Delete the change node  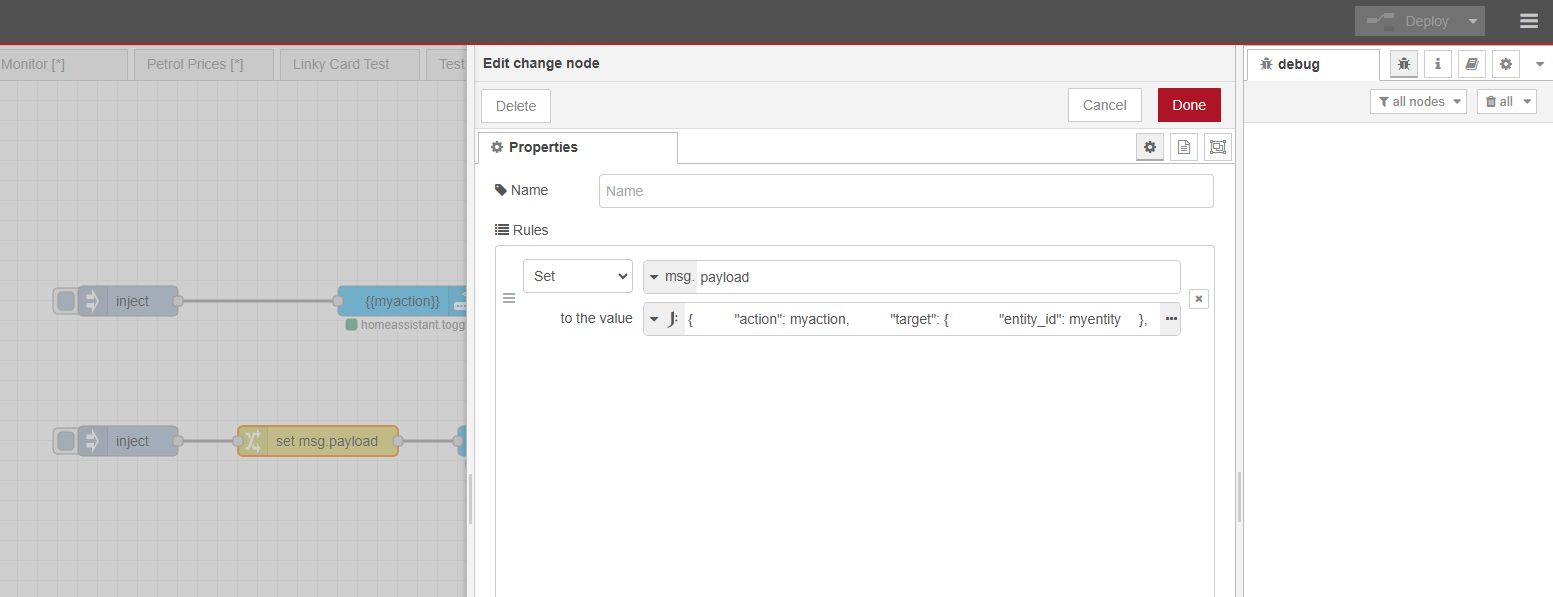[516, 106]
